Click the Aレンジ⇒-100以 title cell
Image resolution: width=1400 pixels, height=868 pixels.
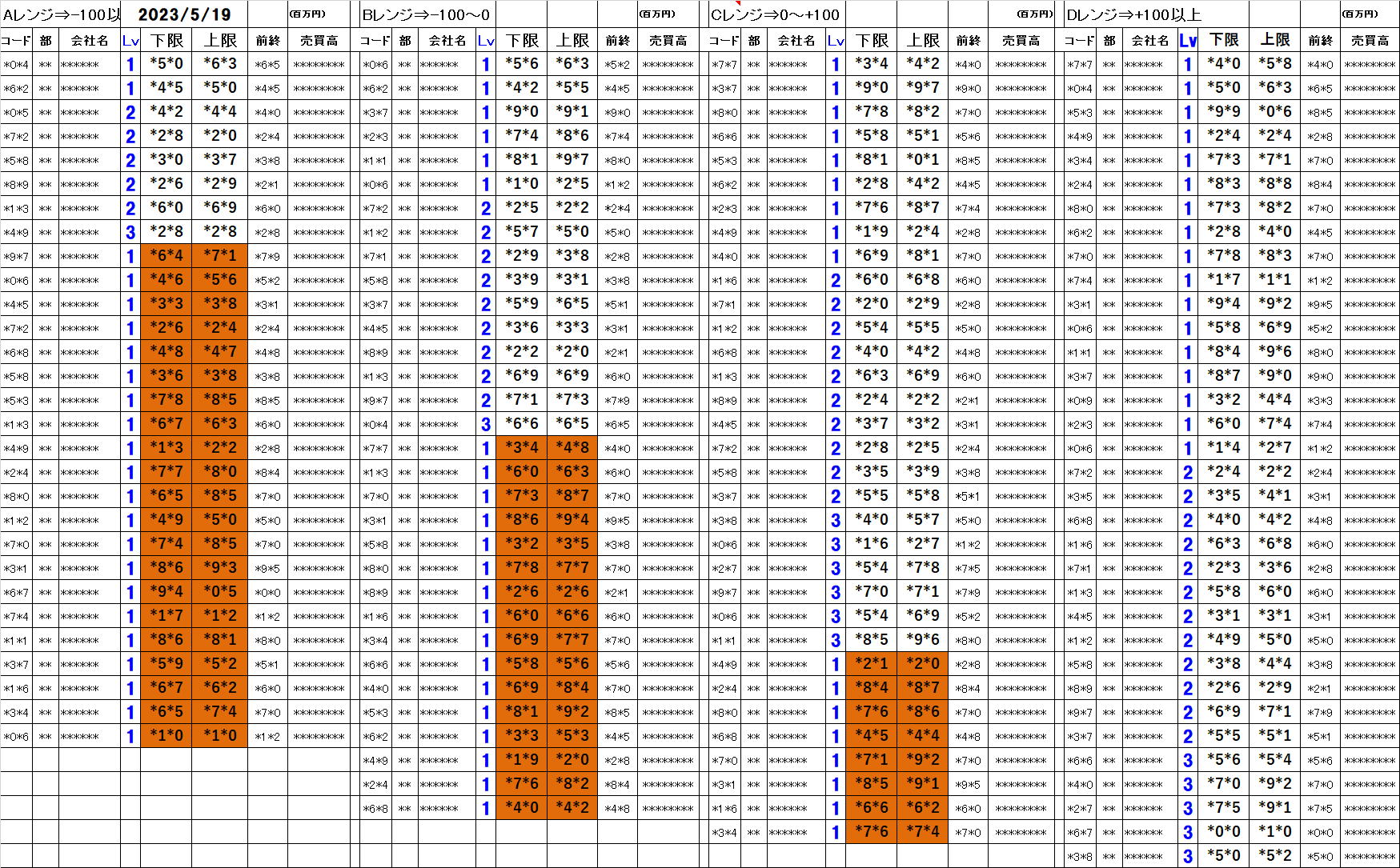point(61,14)
